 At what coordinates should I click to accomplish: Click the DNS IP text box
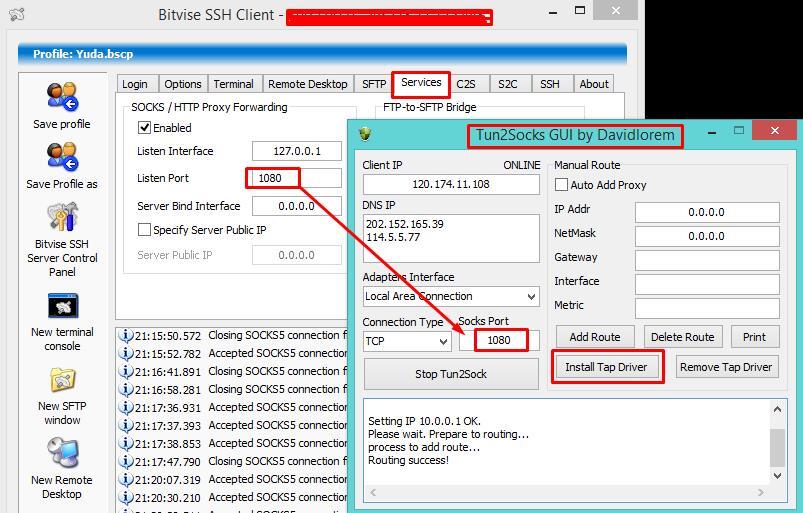tap(451, 239)
